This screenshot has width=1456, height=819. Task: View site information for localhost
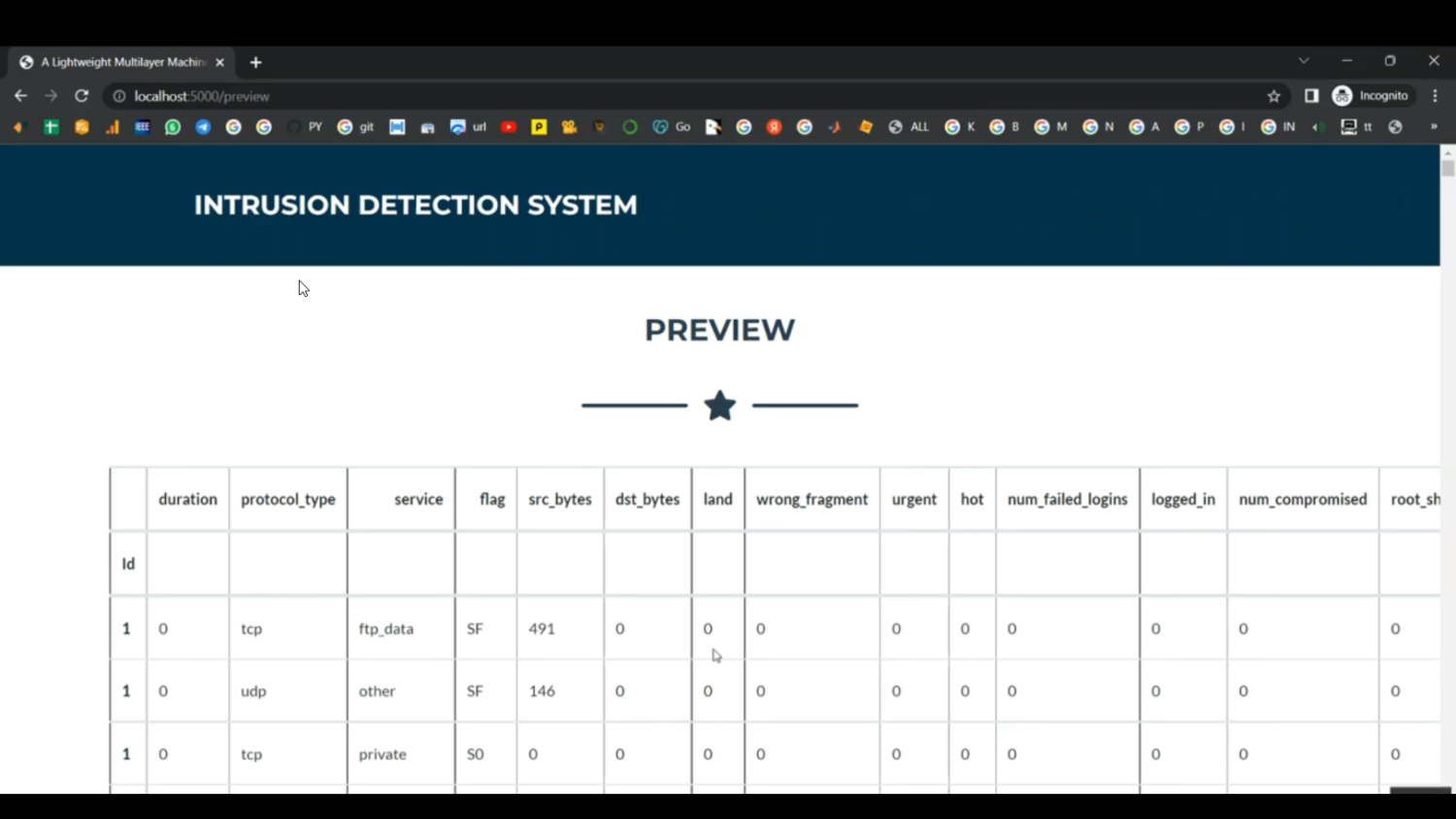tap(119, 96)
